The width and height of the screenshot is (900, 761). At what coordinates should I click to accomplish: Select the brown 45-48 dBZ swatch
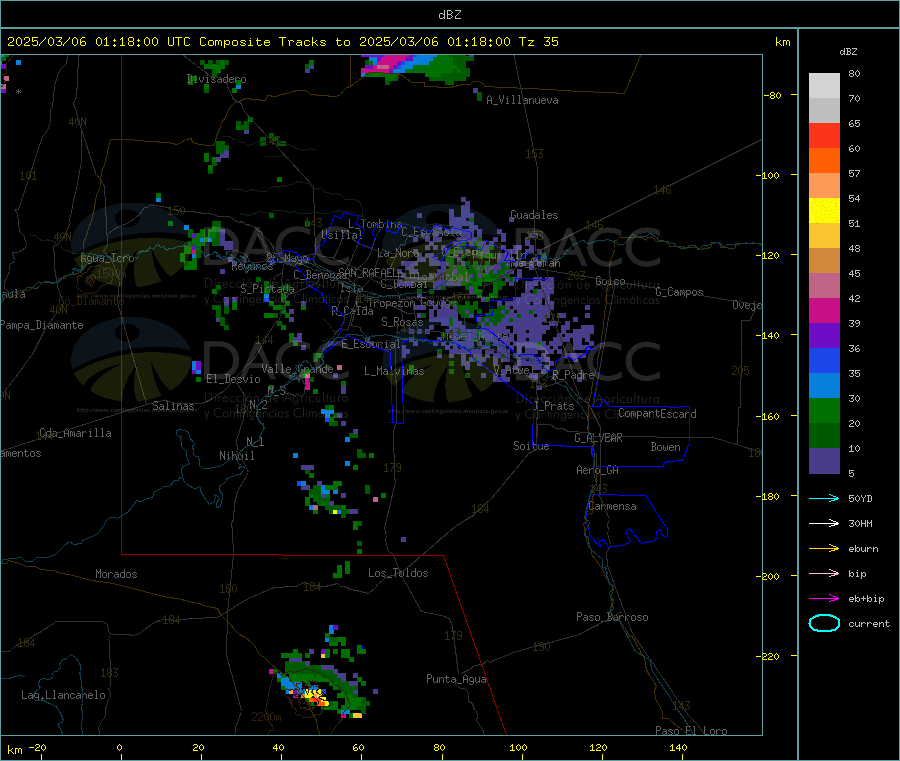coord(824,261)
